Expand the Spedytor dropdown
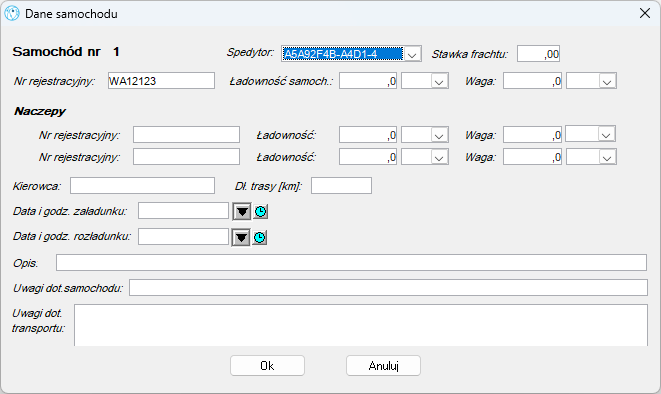The width and height of the screenshot is (661, 394). click(412, 54)
